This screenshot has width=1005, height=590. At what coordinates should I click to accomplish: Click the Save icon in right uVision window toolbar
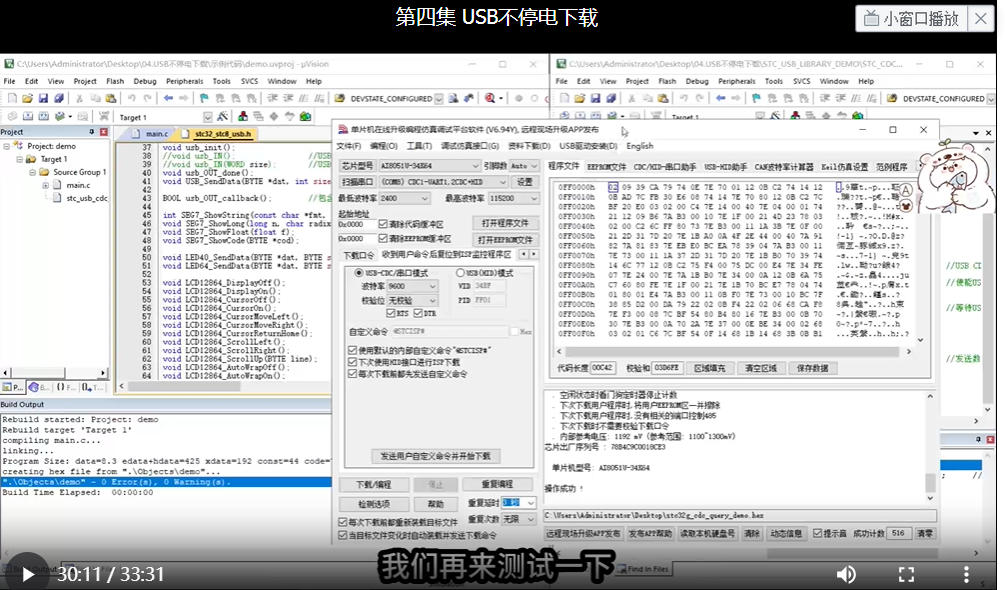[595, 98]
